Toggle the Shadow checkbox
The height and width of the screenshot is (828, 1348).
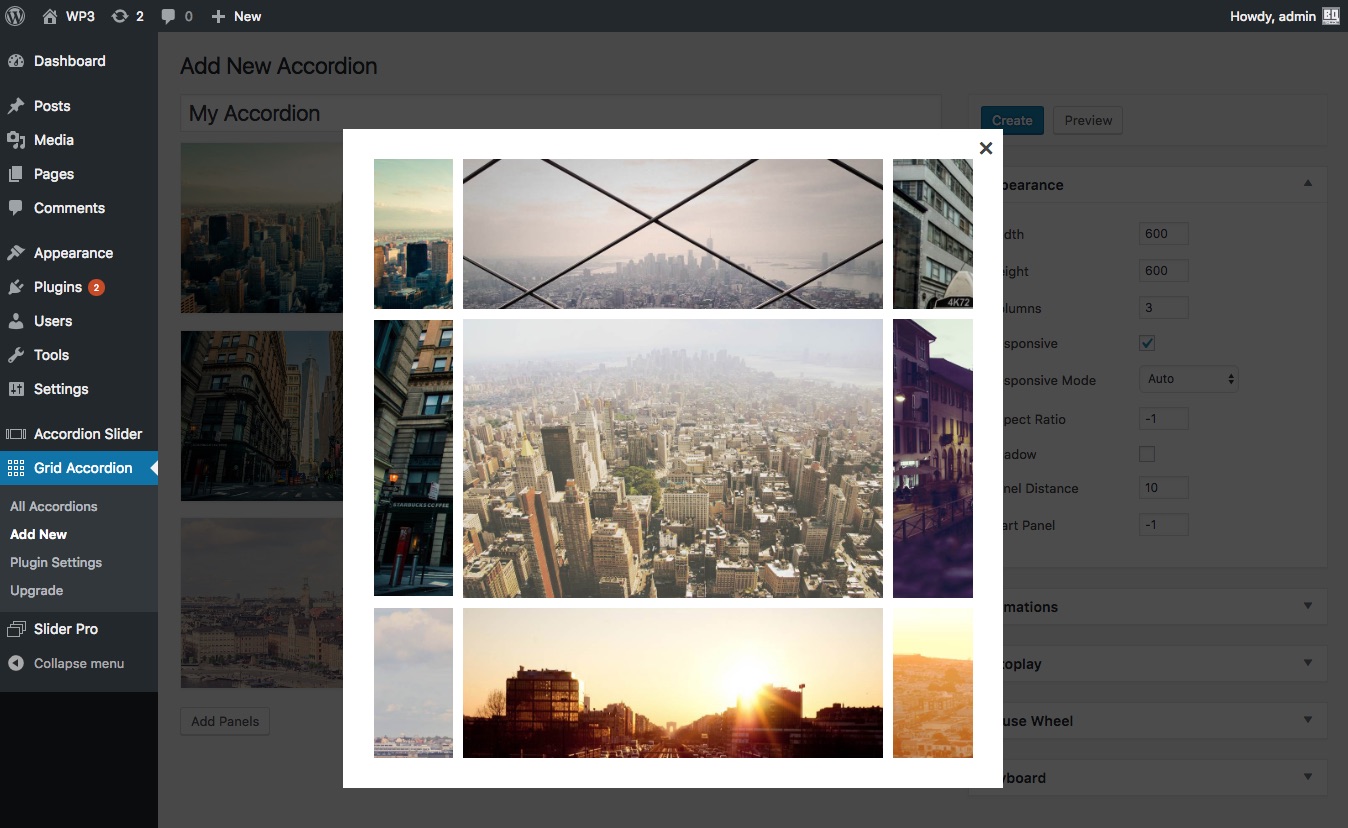pos(1147,454)
